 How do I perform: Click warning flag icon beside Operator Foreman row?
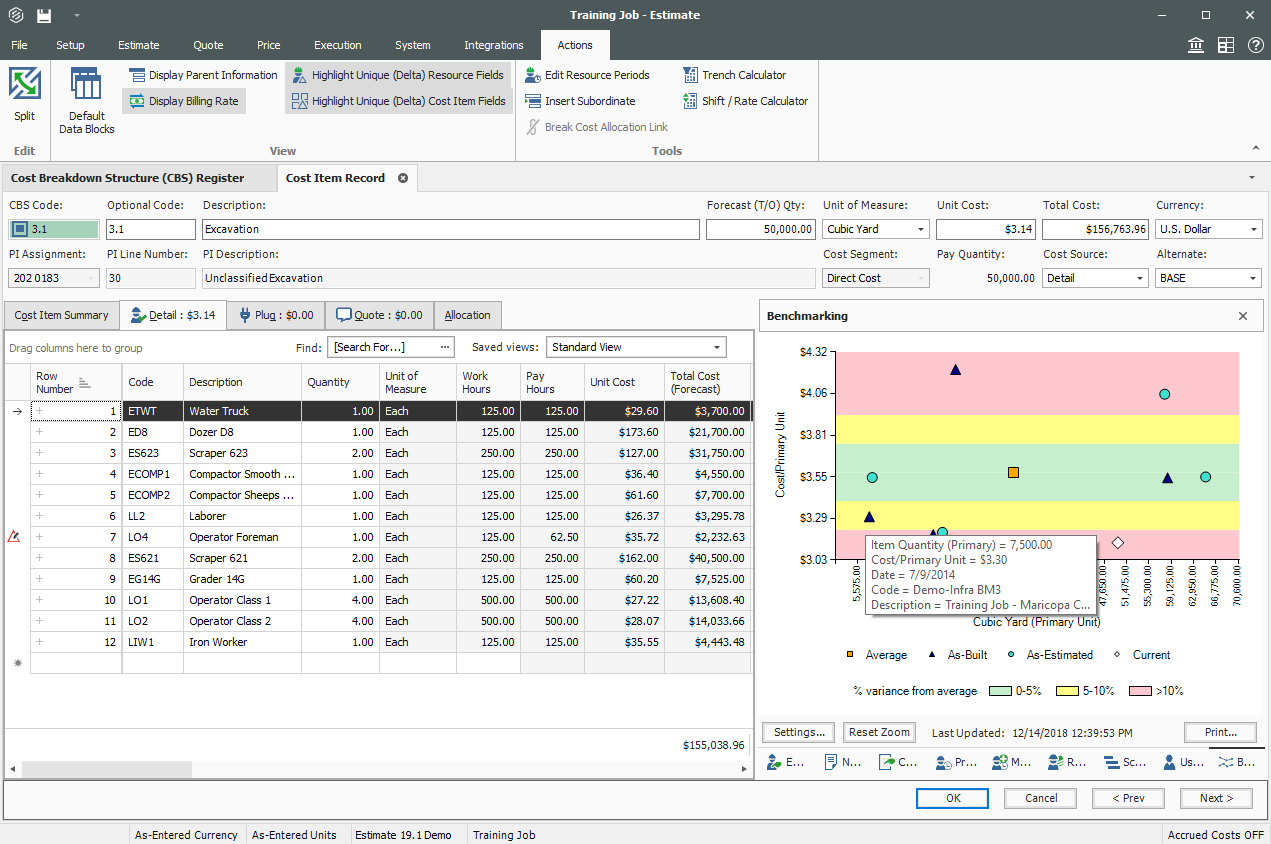(x=14, y=537)
